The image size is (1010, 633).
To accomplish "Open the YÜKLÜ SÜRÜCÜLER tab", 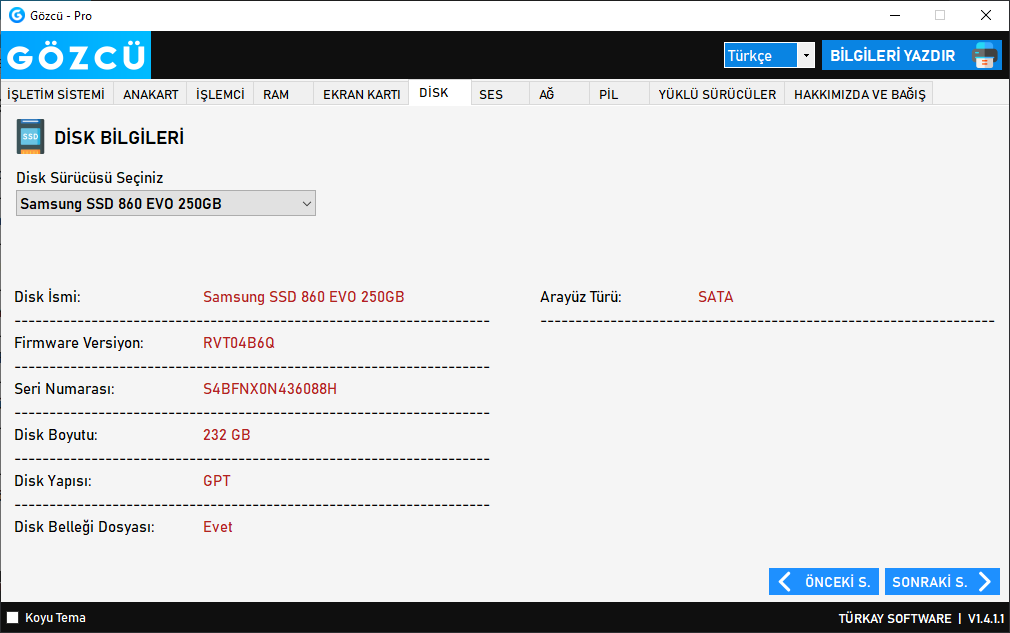I will pyautogui.click(x=717, y=94).
